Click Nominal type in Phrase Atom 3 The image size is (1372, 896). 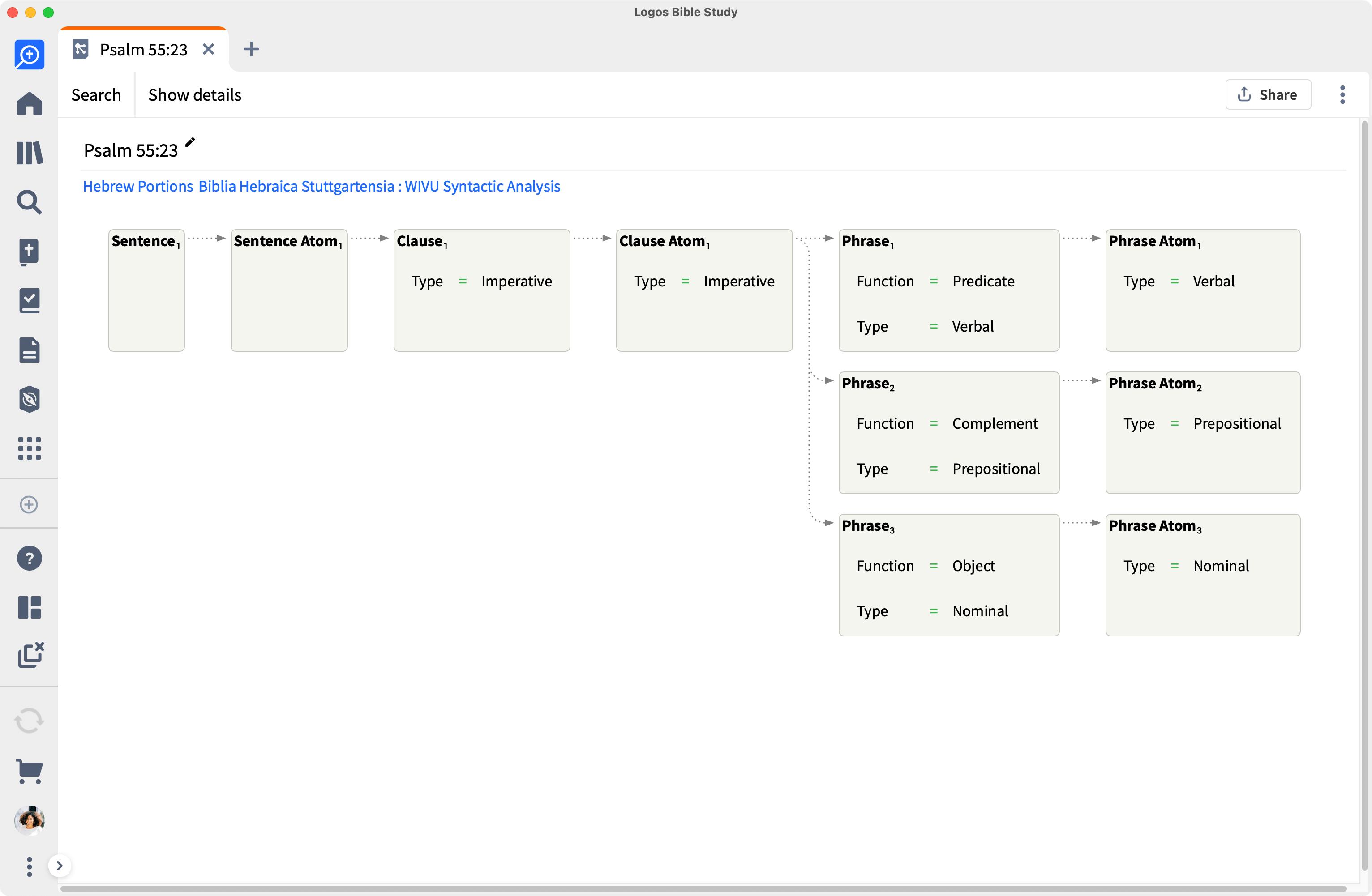point(1221,566)
